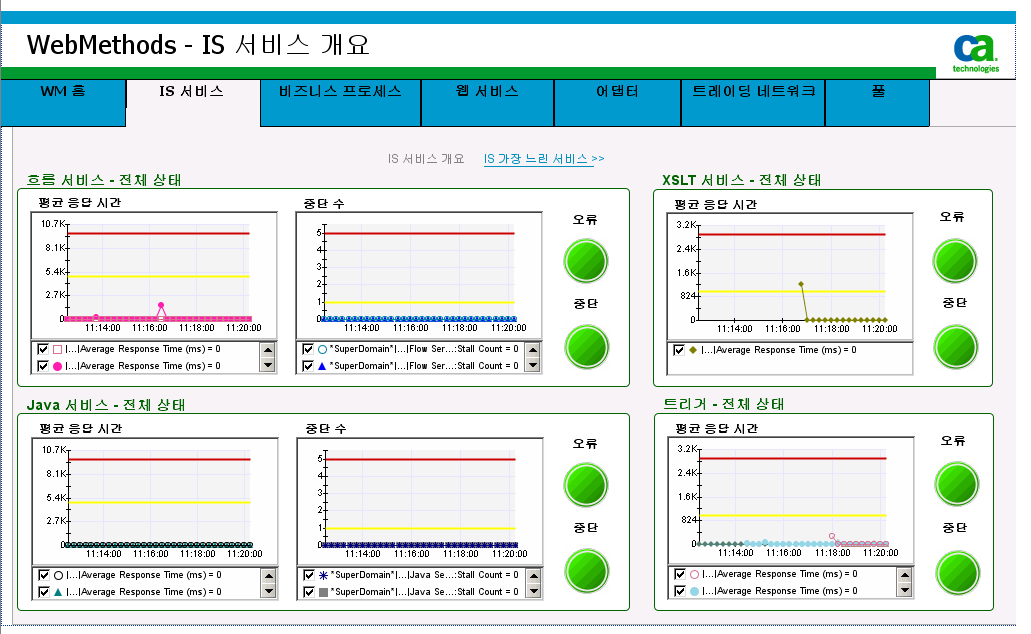Viewport: 1031px width, 634px height.
Task: Click the 흐름 서비스 중단 status light
Action: click(587, 347)
